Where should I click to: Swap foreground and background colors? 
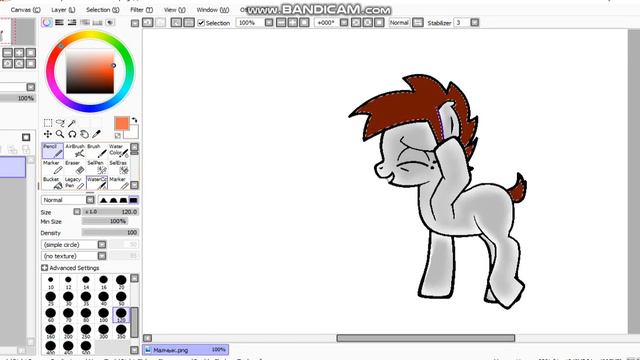point(135,120)
